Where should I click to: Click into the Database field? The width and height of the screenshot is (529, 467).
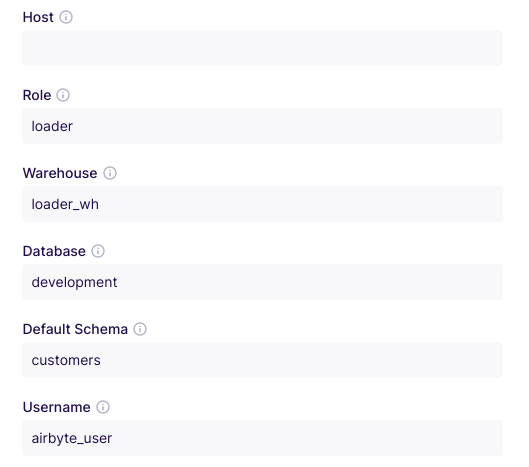pos(262,282)
